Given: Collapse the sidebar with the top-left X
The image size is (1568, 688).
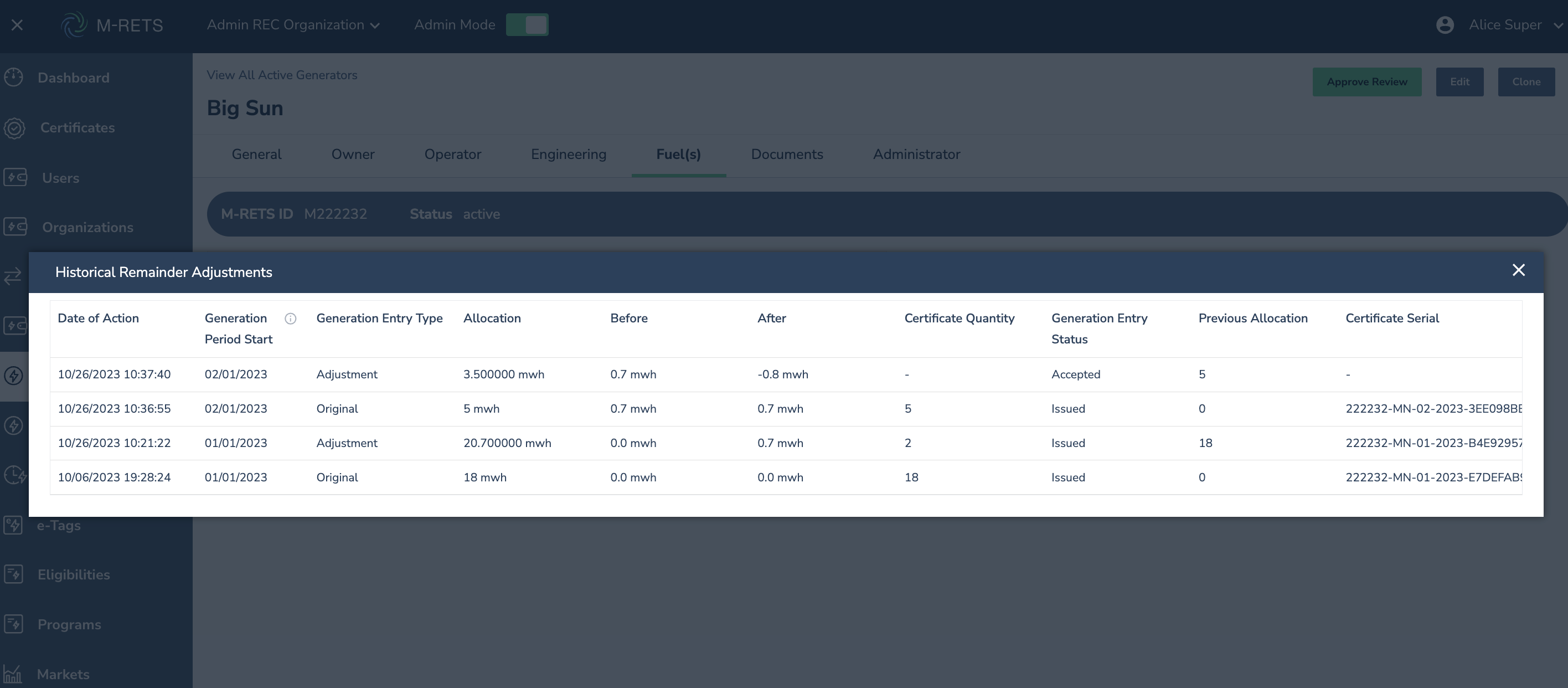Looking at the screenshot, I should click(x=17, y=25).
